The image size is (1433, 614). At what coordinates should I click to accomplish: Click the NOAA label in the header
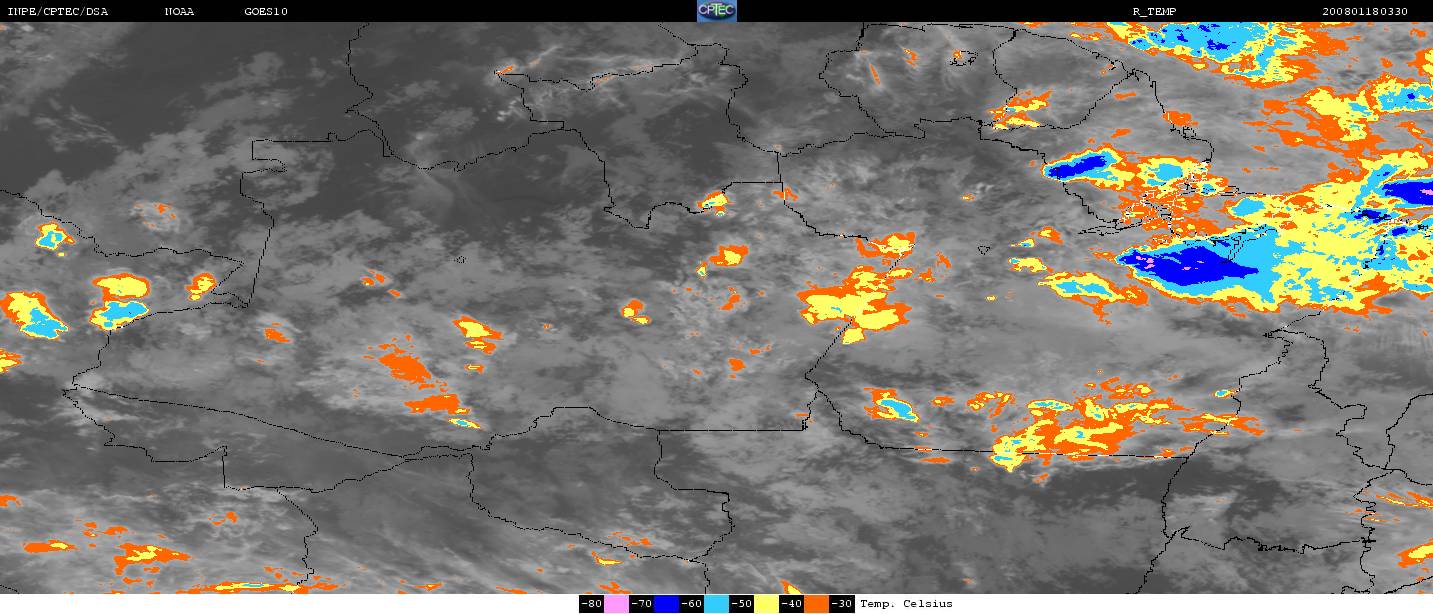[180, 12]
